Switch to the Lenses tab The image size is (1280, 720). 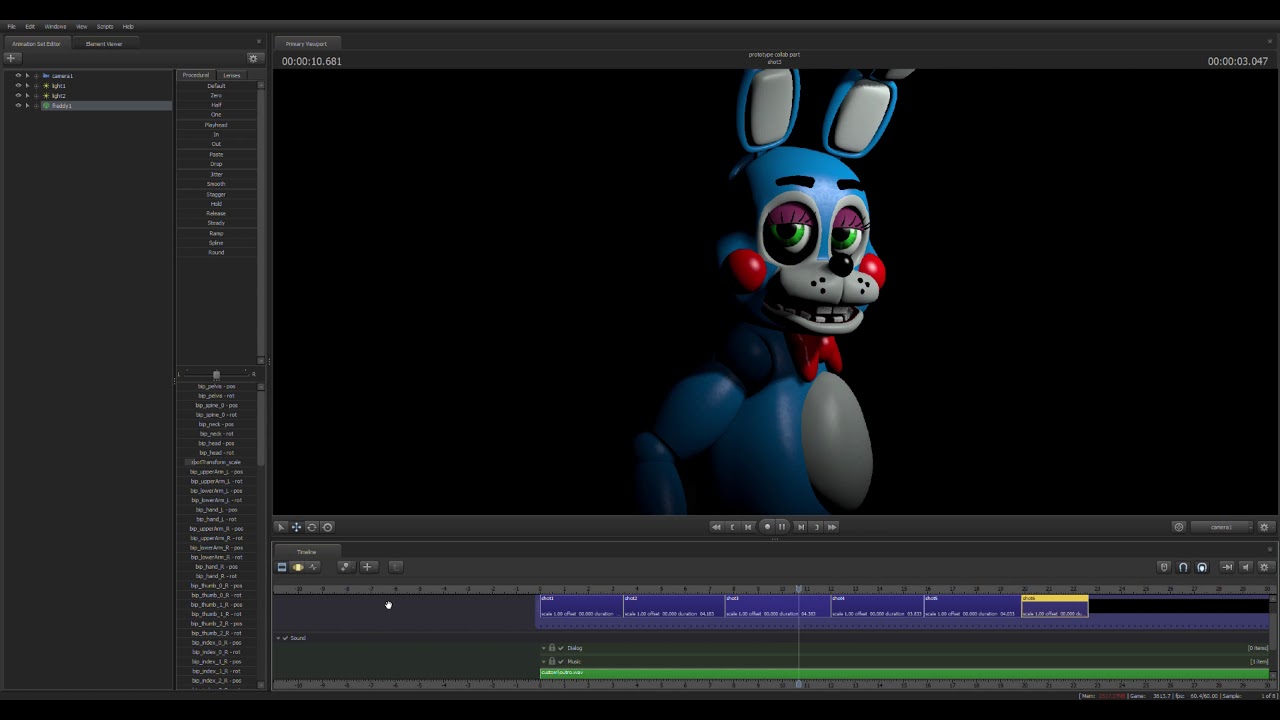point(232,75)
